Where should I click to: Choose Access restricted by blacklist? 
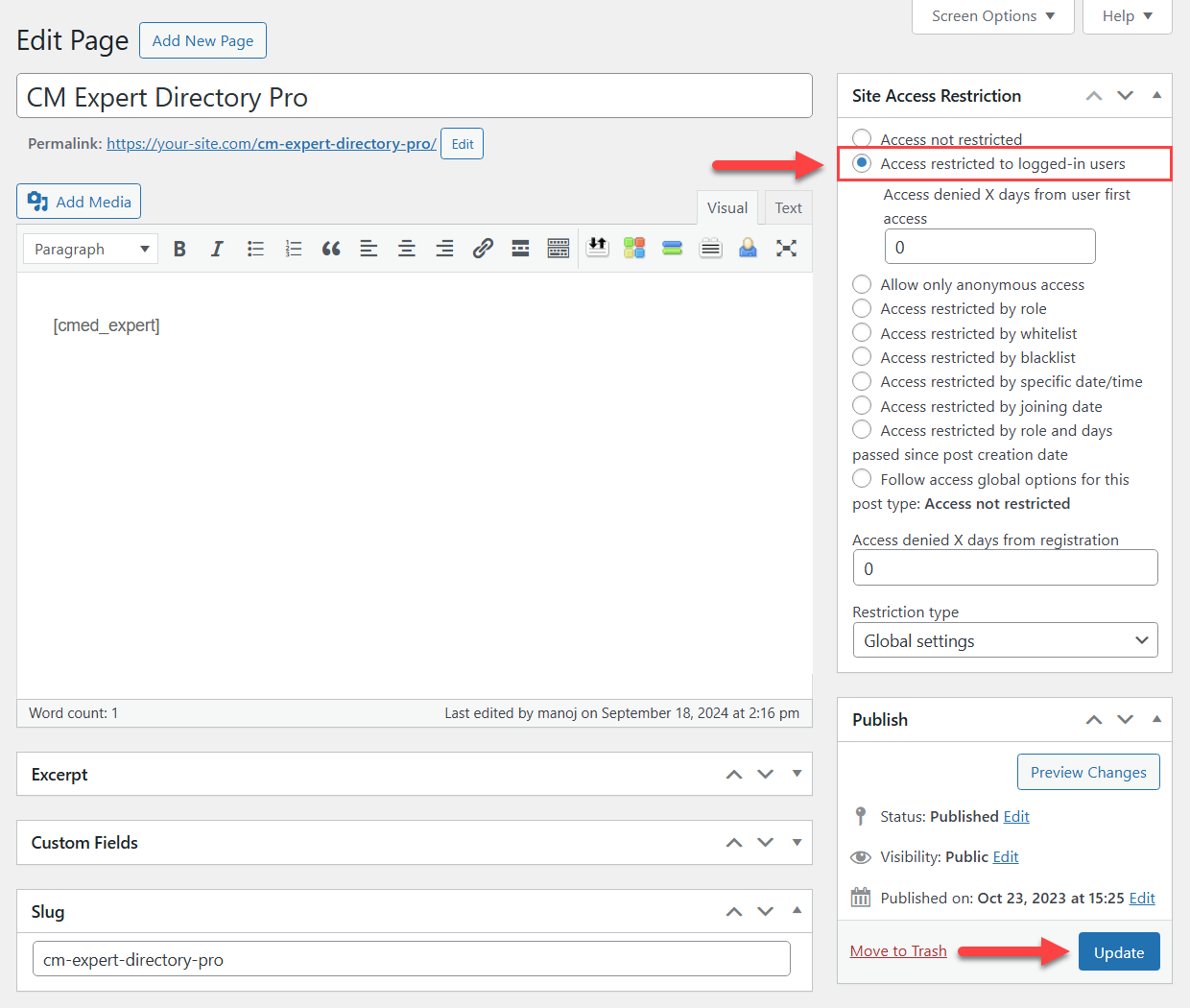tap(862, 357)
